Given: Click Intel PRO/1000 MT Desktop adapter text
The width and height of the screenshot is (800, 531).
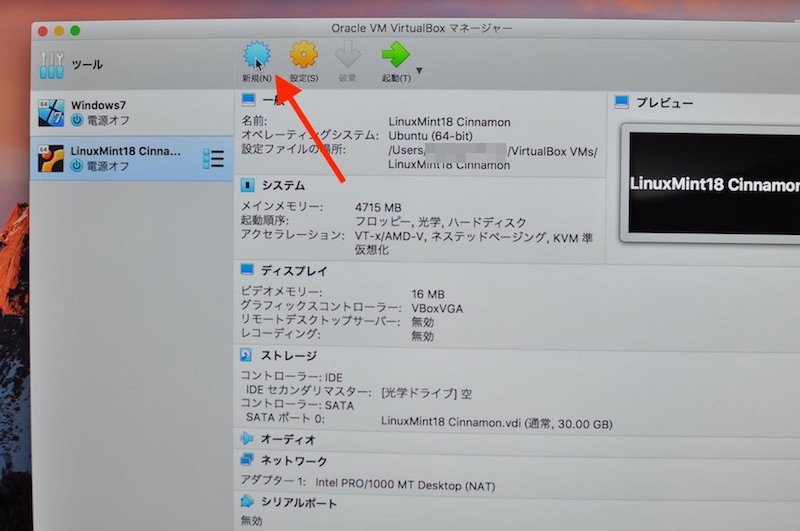Looking at the screenshot, I should pos(405,485).
